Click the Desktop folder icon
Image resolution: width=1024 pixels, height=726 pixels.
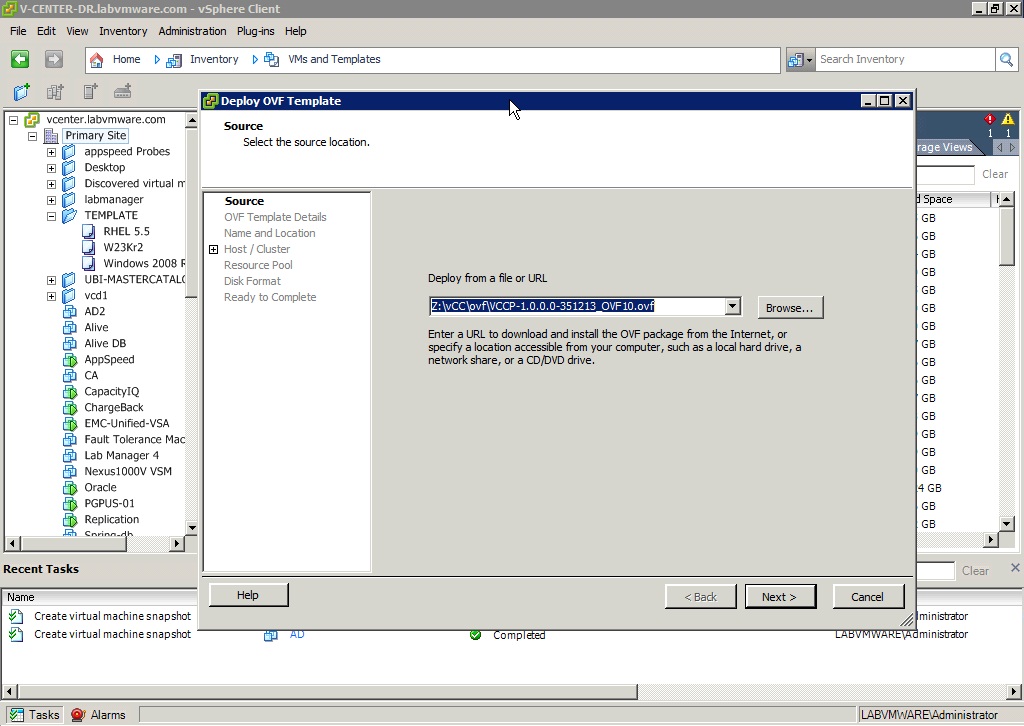point(69,168)
